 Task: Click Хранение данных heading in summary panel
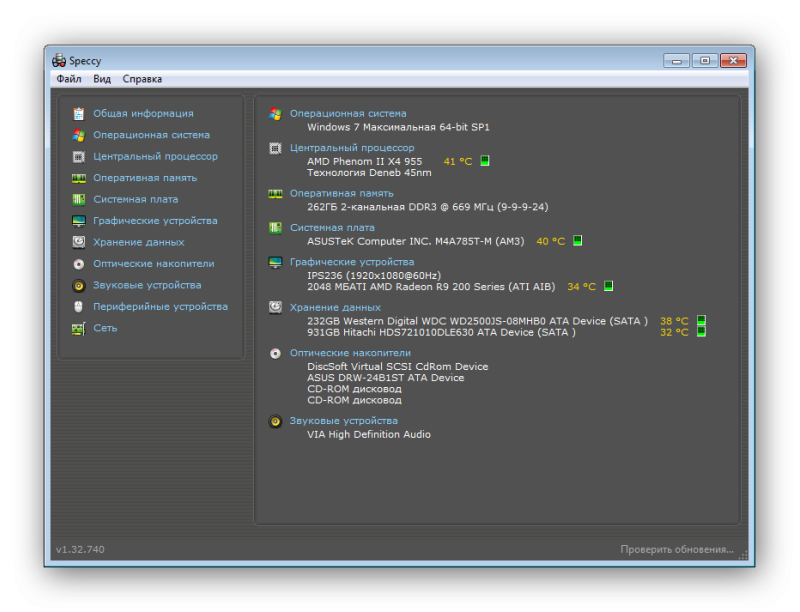335,307
